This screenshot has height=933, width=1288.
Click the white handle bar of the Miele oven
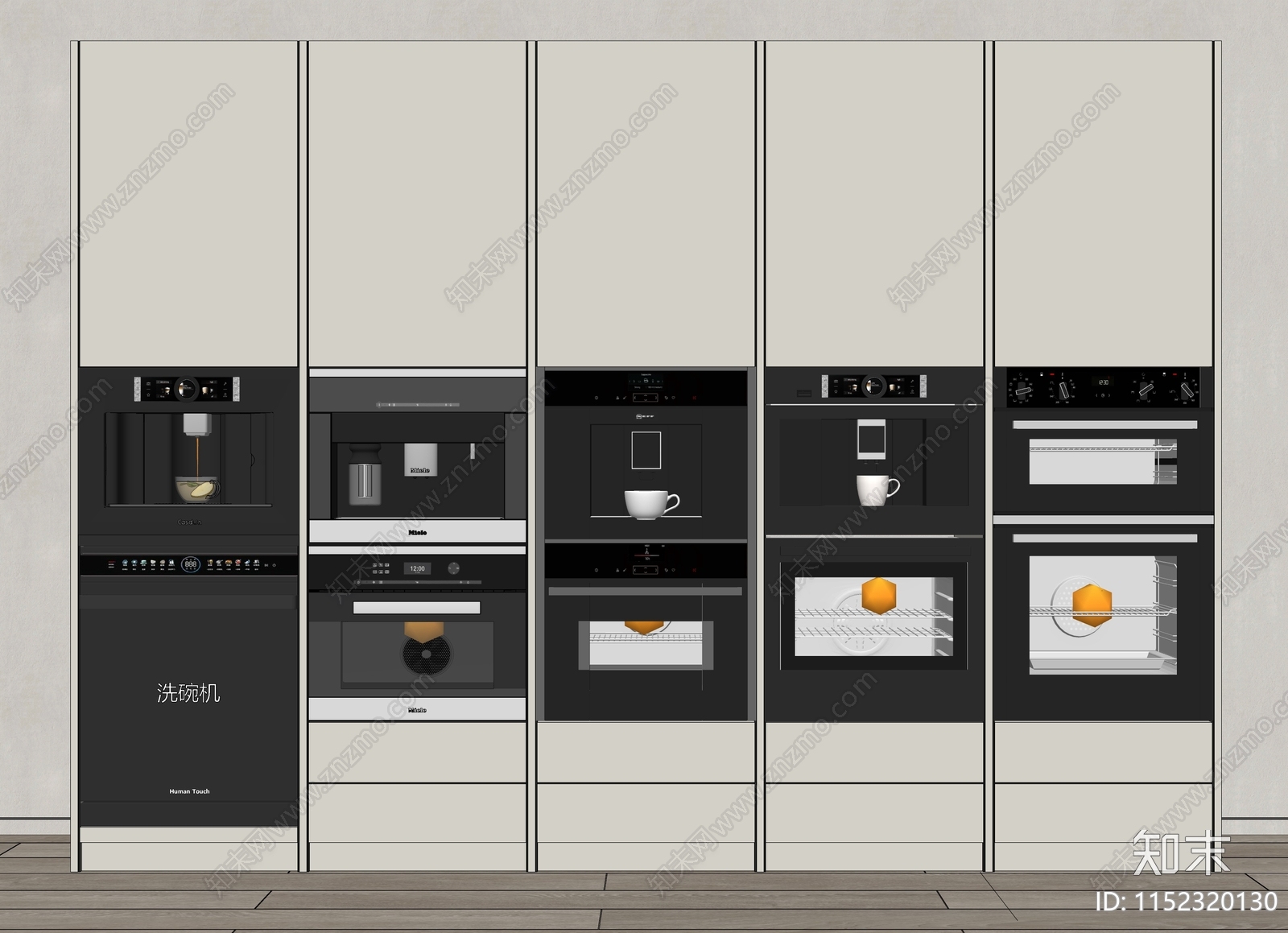point(417,608)
